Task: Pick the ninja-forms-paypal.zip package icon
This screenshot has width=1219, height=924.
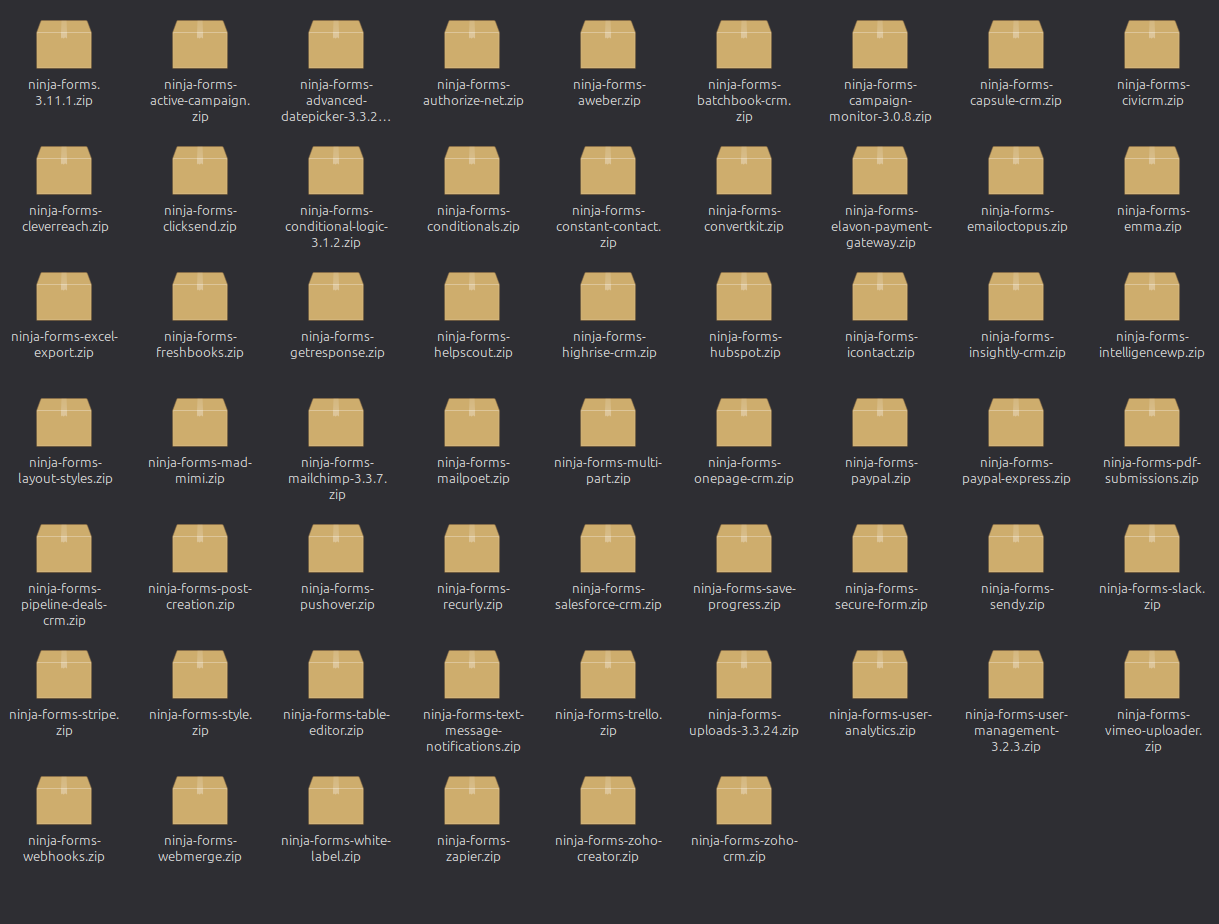Action: (x=880, y=422)
